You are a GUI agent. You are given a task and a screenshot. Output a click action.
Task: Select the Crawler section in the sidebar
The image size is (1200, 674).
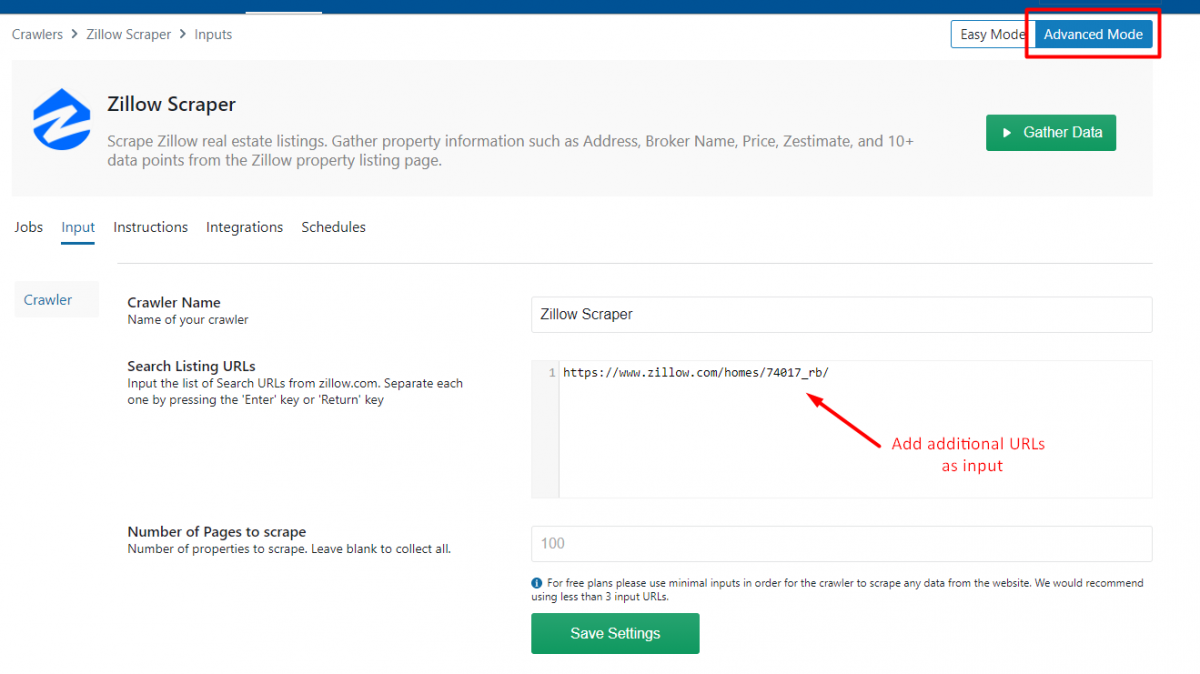coord(47,298)
